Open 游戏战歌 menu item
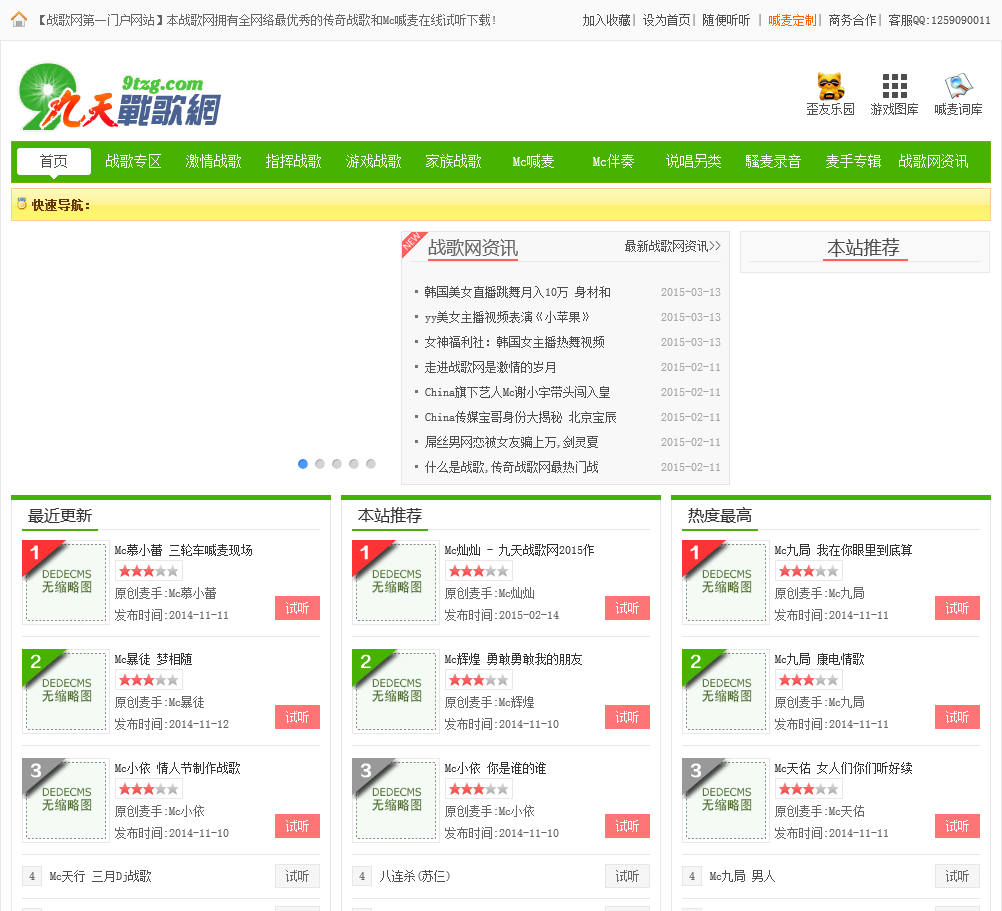The width and height of the screenshot is (1002, 911). 373,161
